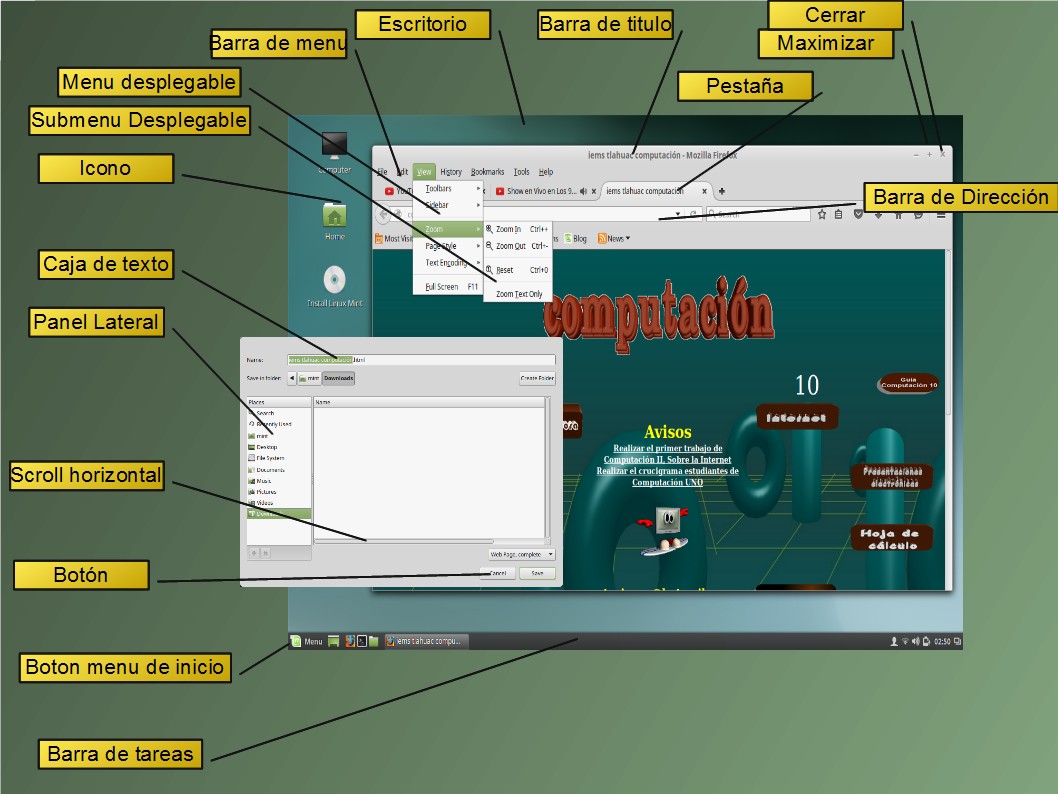Click the volume icon in the system tray

pos(915,641)
